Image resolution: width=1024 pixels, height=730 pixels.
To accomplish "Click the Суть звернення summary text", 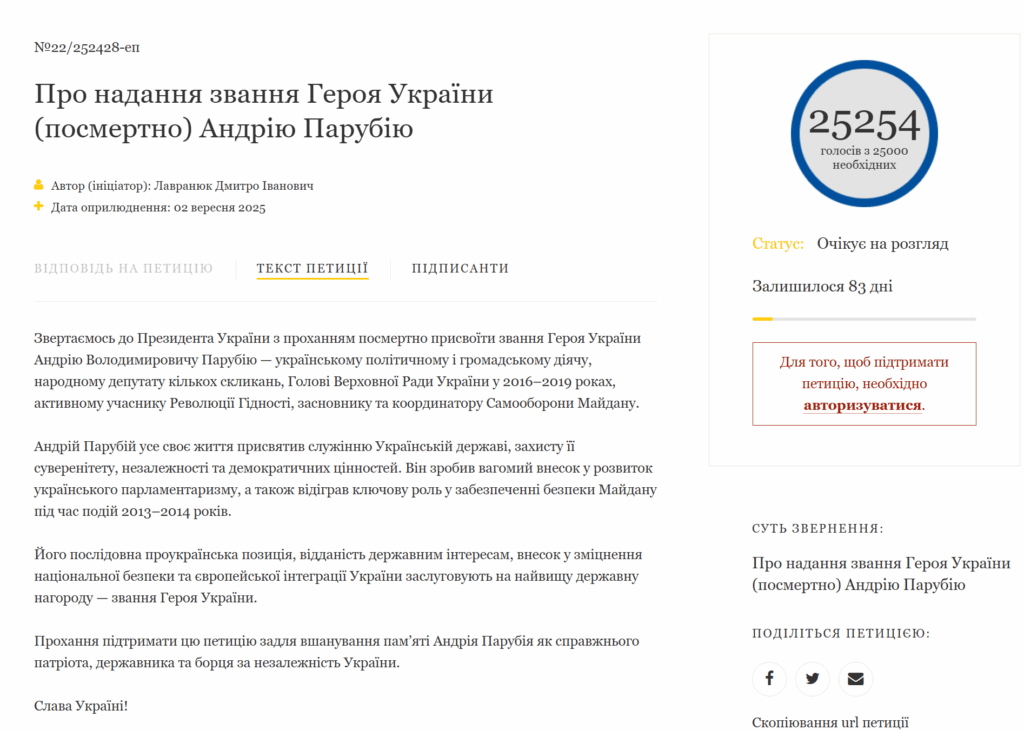I will pyautogui.click(x=881, y=574).
